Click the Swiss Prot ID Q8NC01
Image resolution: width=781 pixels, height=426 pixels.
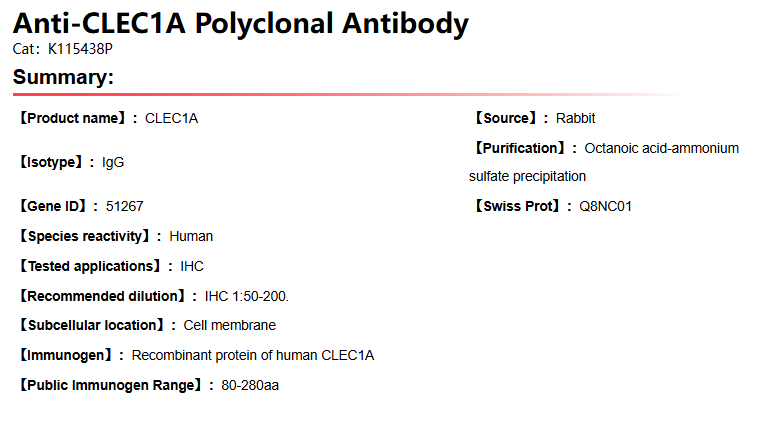(598, 206)
